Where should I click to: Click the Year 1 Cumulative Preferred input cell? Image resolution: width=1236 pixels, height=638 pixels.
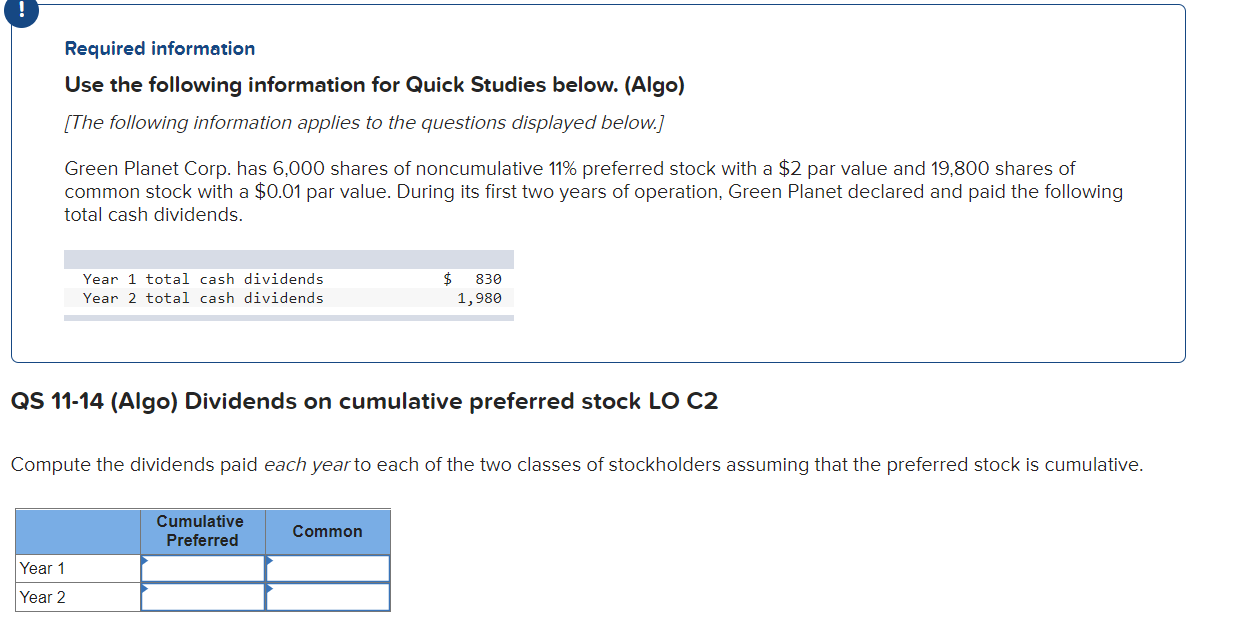[x=202, y=568]
